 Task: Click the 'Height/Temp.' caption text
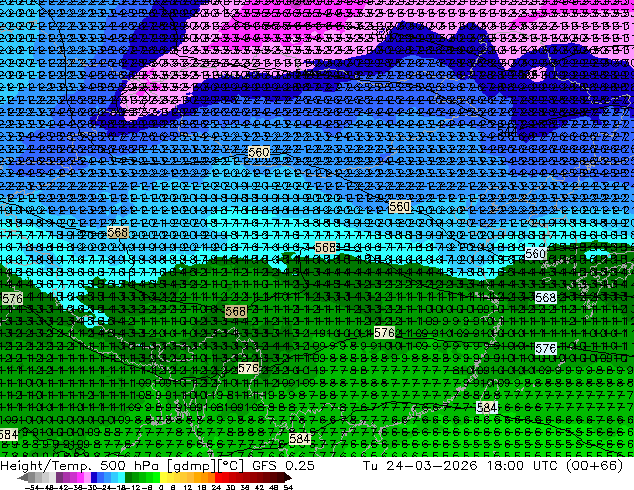click(x=44, y=466)
